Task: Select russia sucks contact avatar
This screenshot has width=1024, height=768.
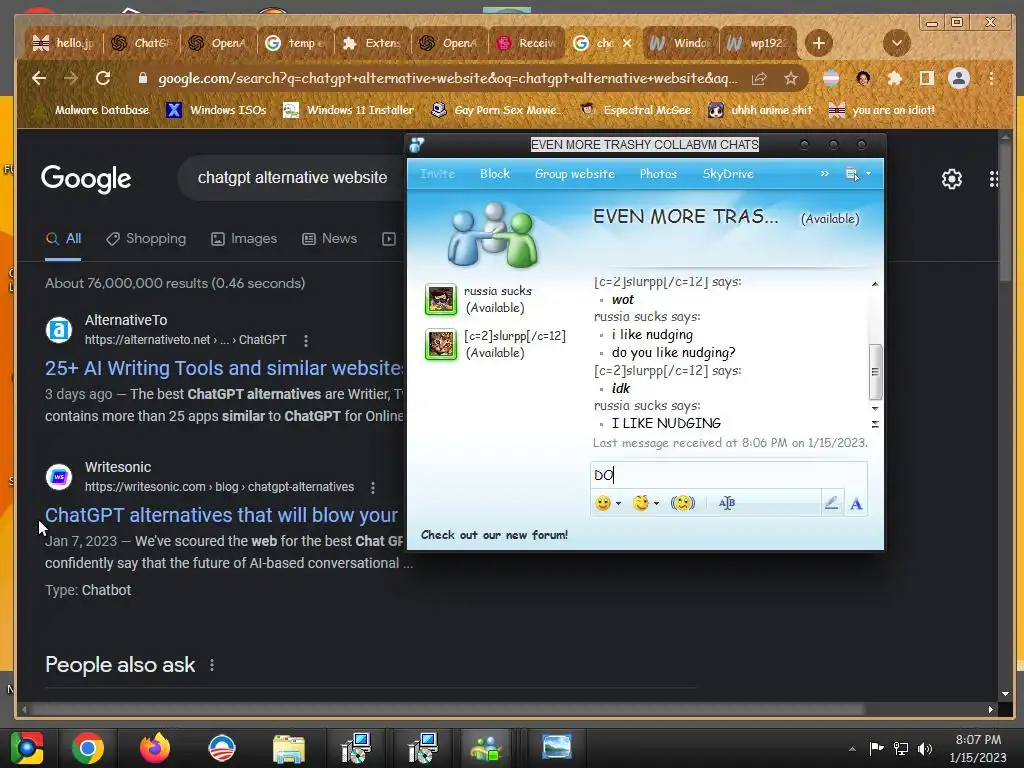Action: (441, 300)
